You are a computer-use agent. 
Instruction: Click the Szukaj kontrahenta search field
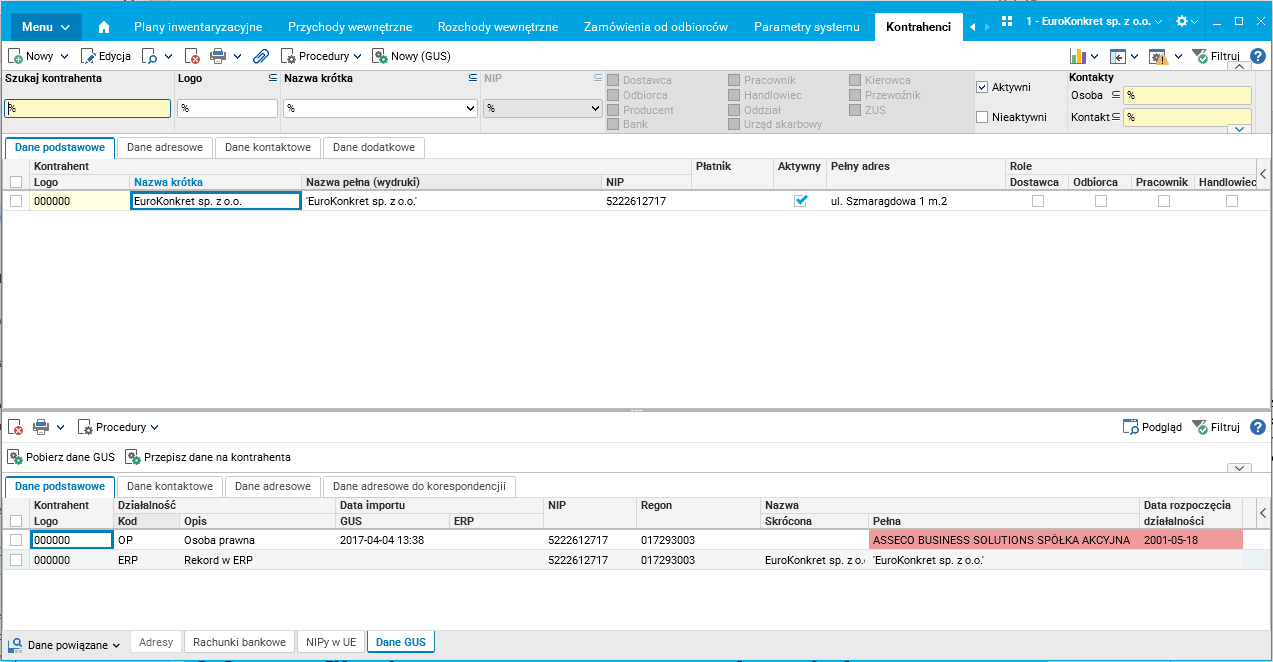point(87,108)
